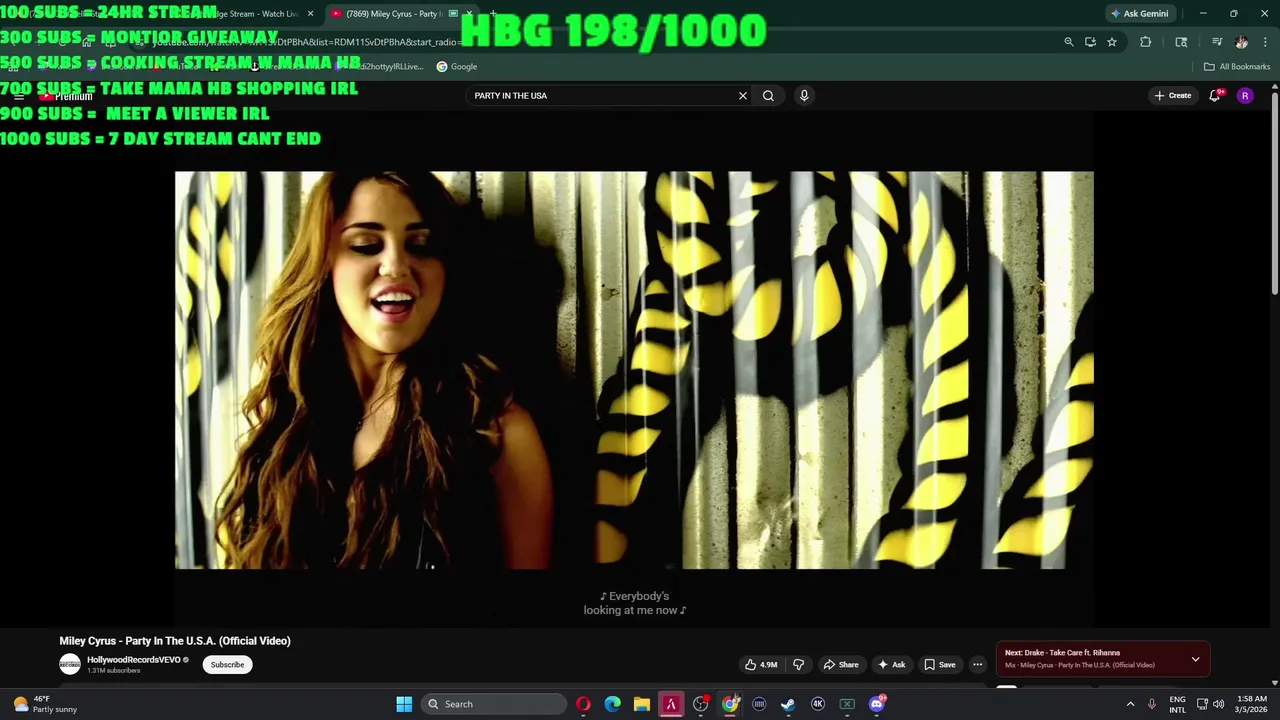Open Microsoft Edge from the taskbar
The image size is (1280, 720).
click(612, 704)
